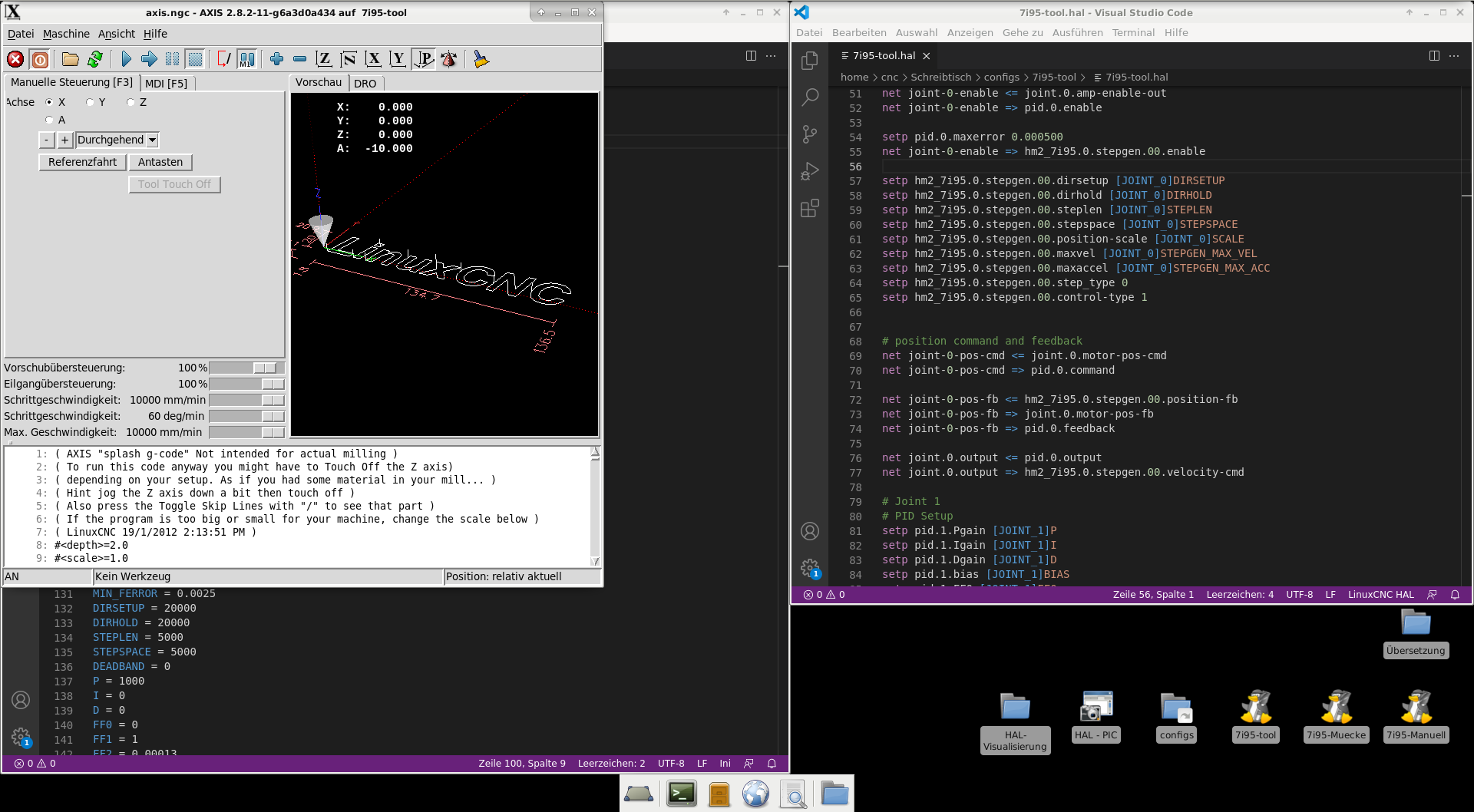Click configs breadcrumb in VS Code
This screenshot has height=812, width=1474.
[x=1002, y=78]
